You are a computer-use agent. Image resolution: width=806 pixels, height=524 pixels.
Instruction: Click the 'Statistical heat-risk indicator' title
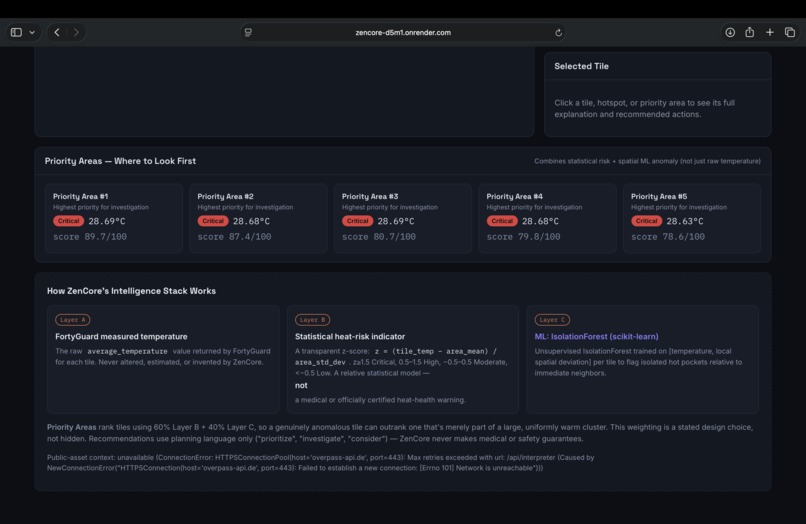[350, 336]
